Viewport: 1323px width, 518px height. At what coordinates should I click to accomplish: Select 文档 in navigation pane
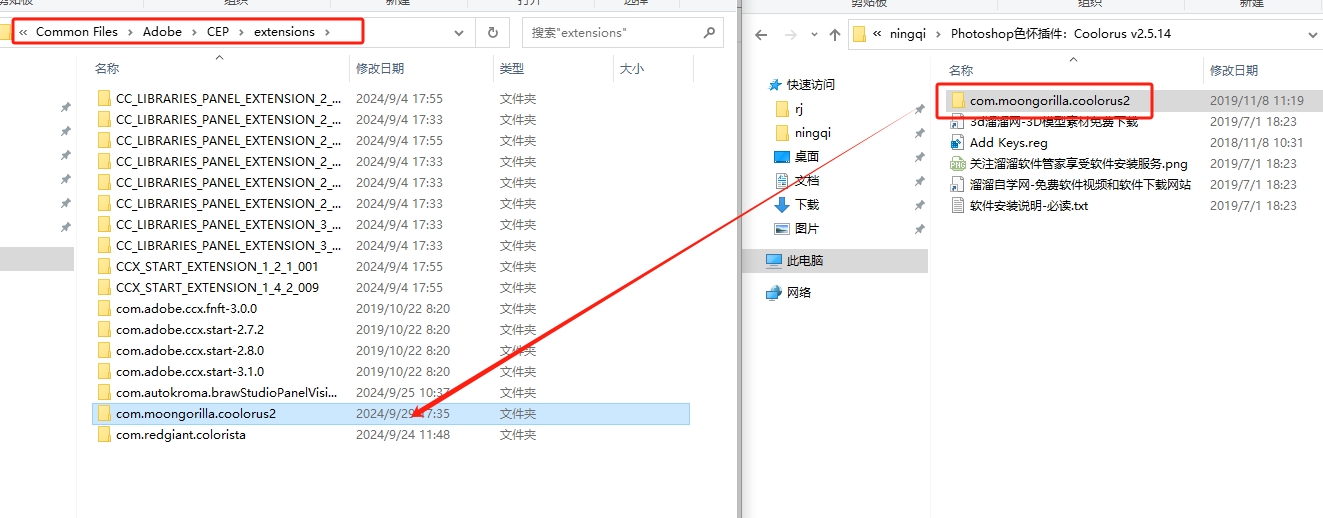click(807, 181)
